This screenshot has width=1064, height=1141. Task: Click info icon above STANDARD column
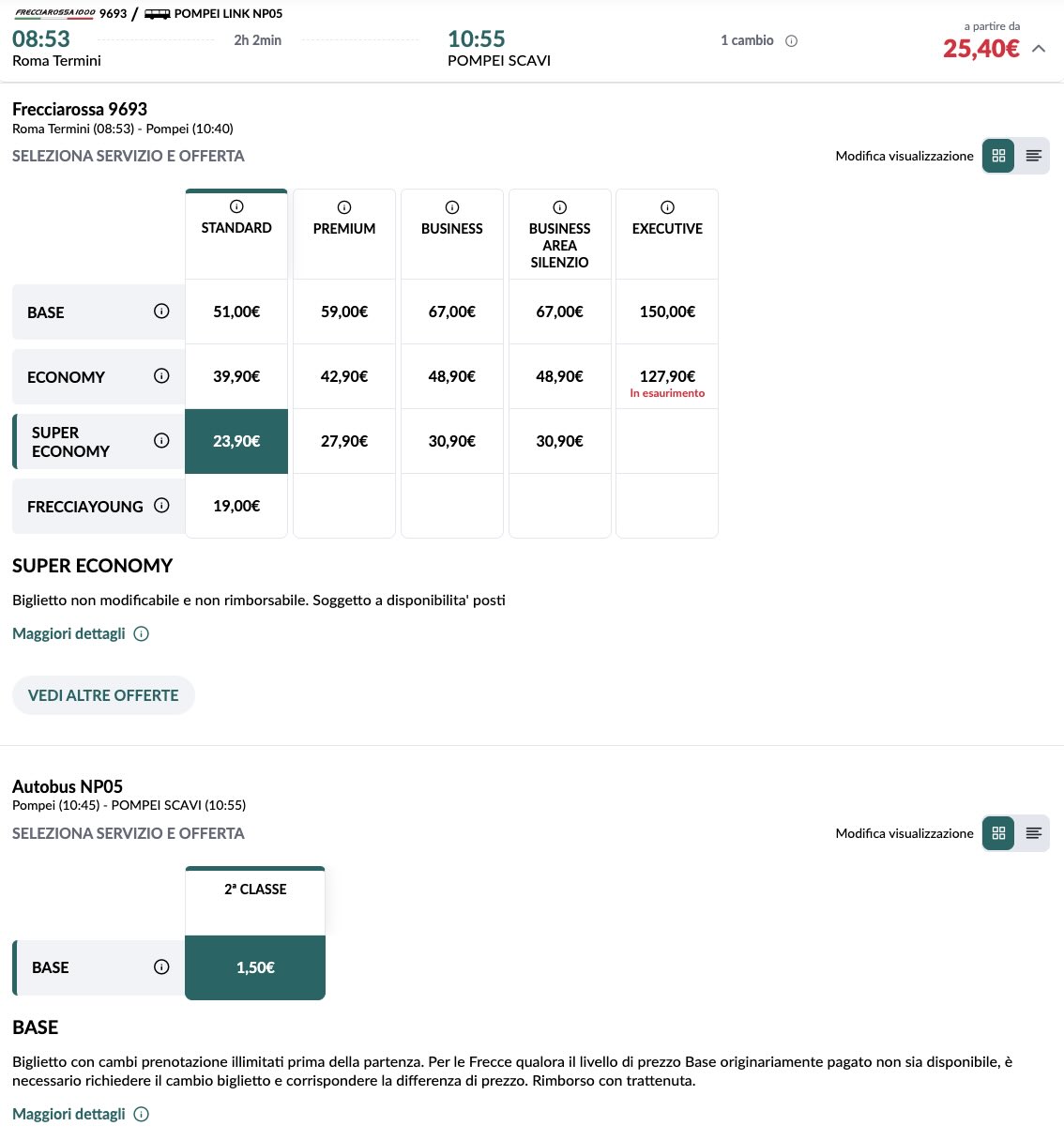click(236, 206)
